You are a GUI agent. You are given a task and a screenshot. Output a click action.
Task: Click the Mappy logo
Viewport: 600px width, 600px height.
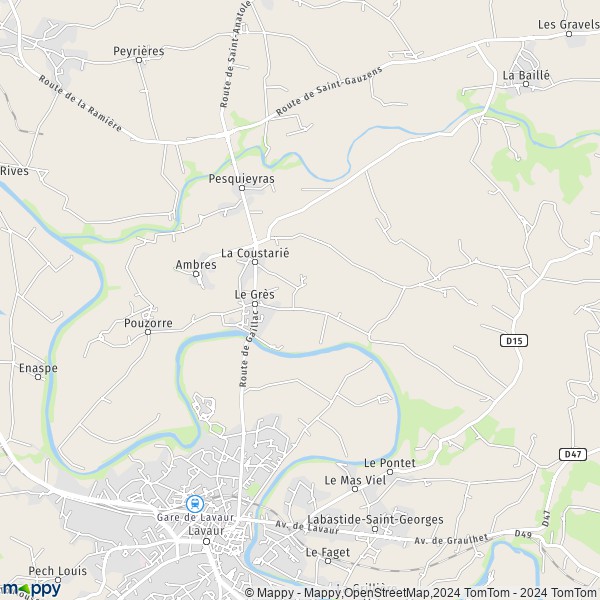coord(31,589)
